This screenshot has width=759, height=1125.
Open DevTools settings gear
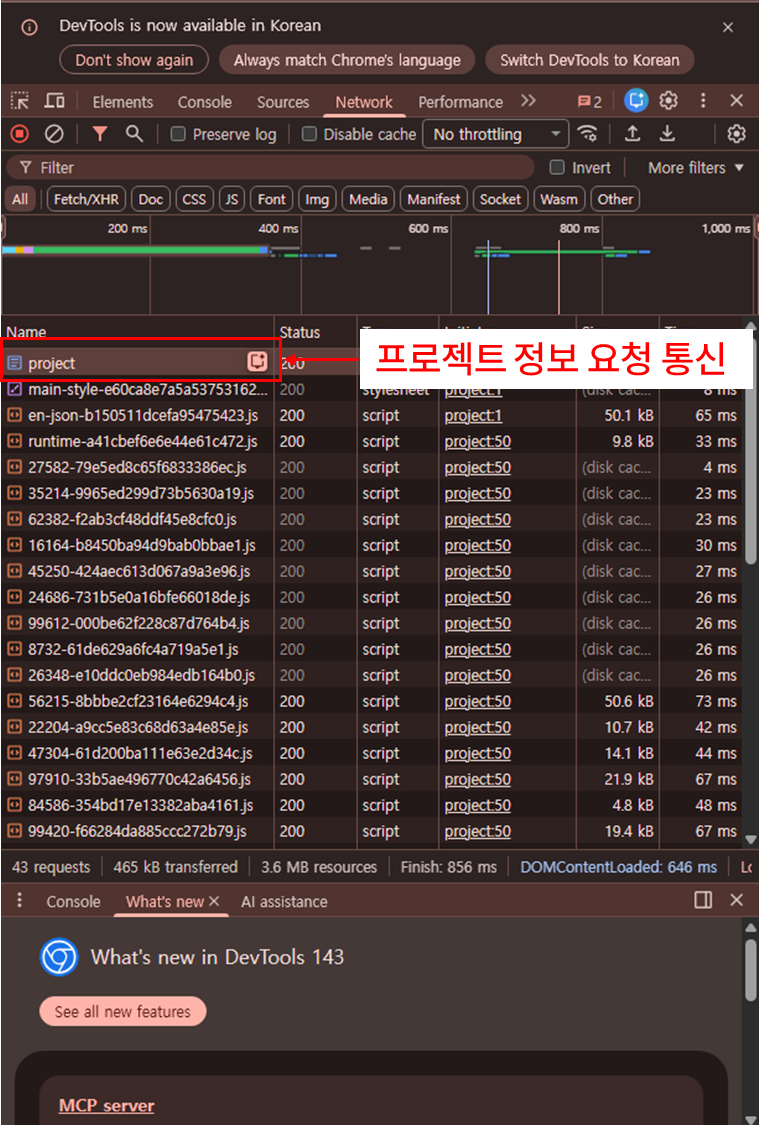[669, 101]
